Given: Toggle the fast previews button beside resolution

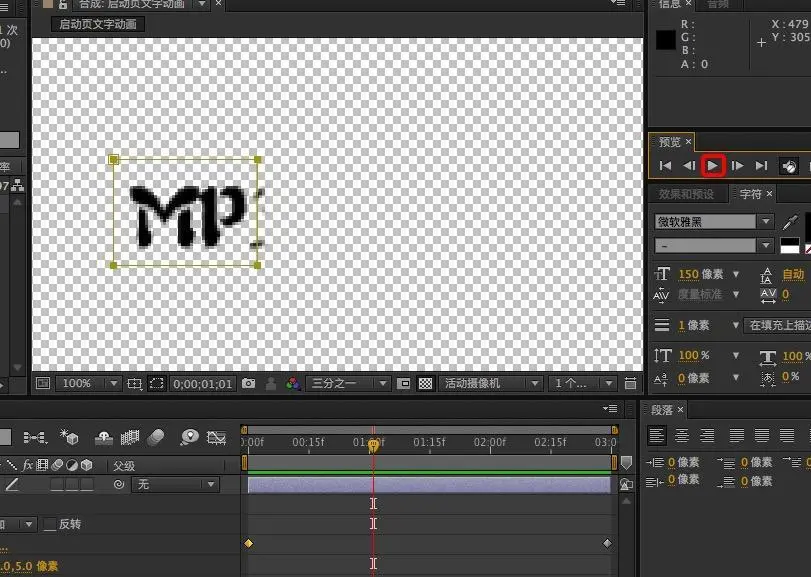Looking at the screenshot, I should tap(403, 384).
